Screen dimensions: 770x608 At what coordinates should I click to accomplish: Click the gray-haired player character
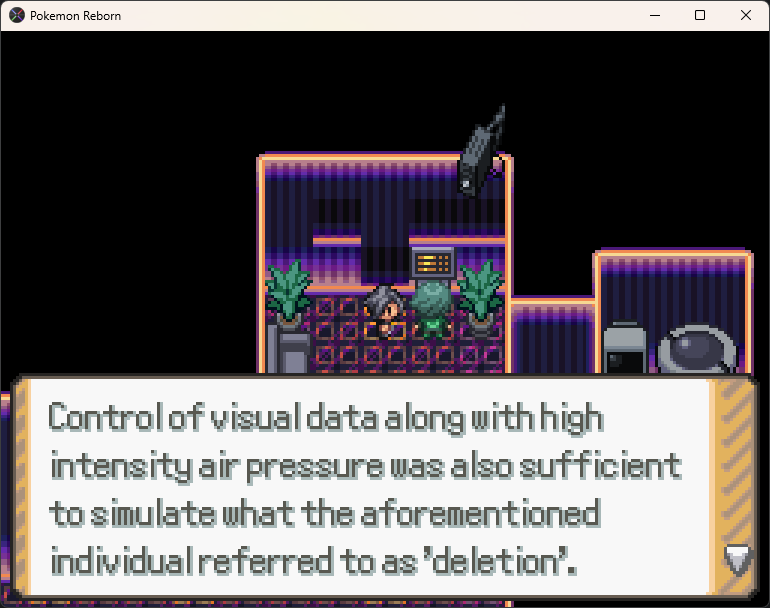385,312
